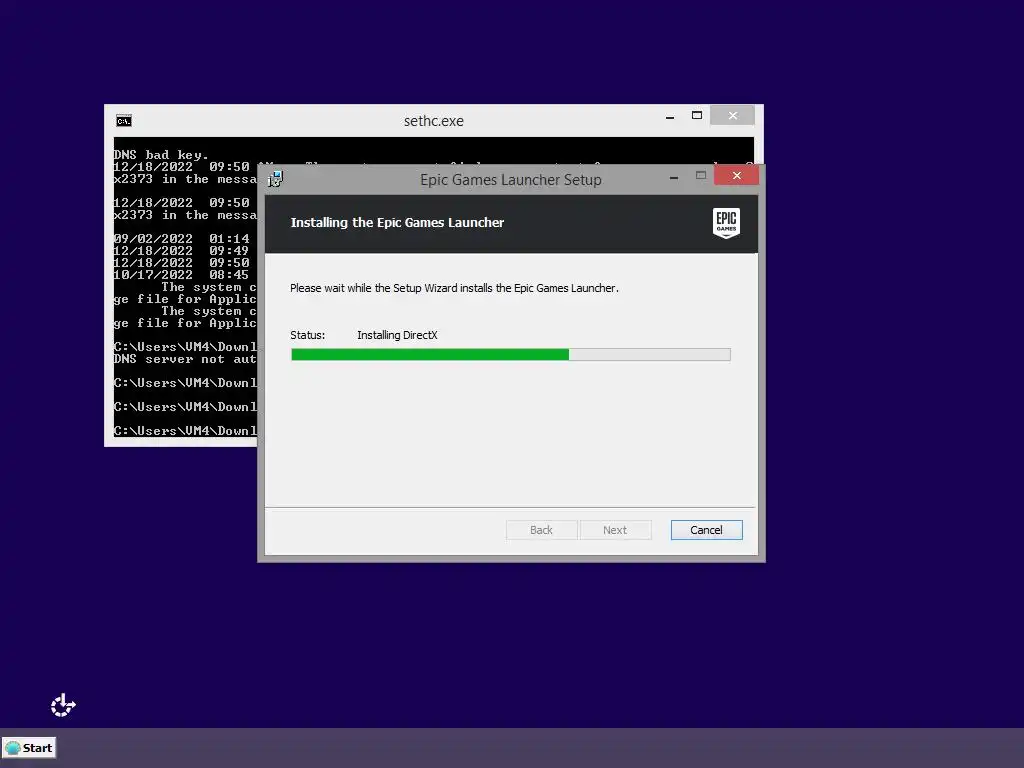Click the Start orb icon on the taskbar
Viewport: 1024px width, 768px height.
click(x=13, y=748)
